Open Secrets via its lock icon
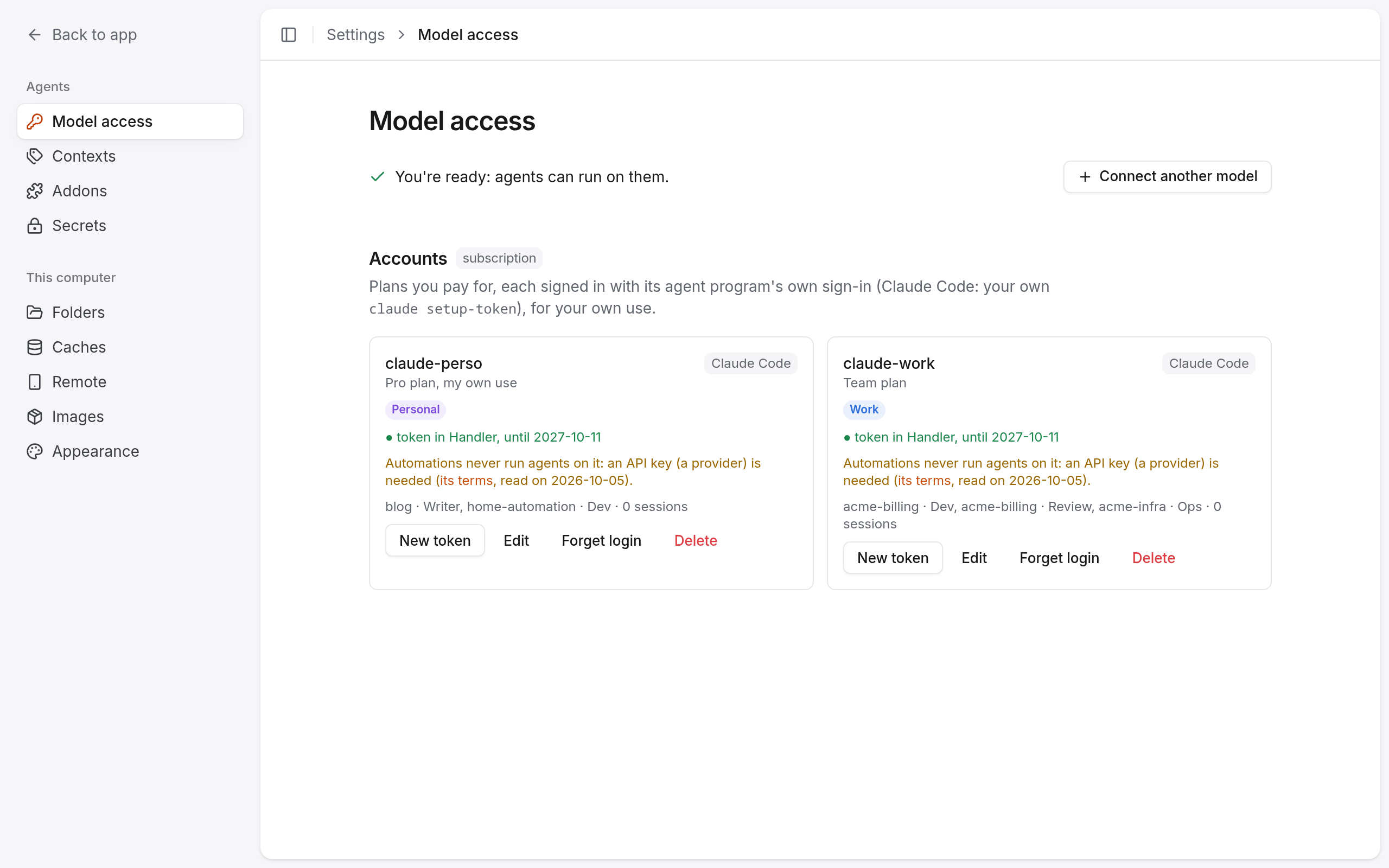The height and width of the screenshot is (868, 1389). [x=34, y=226]
